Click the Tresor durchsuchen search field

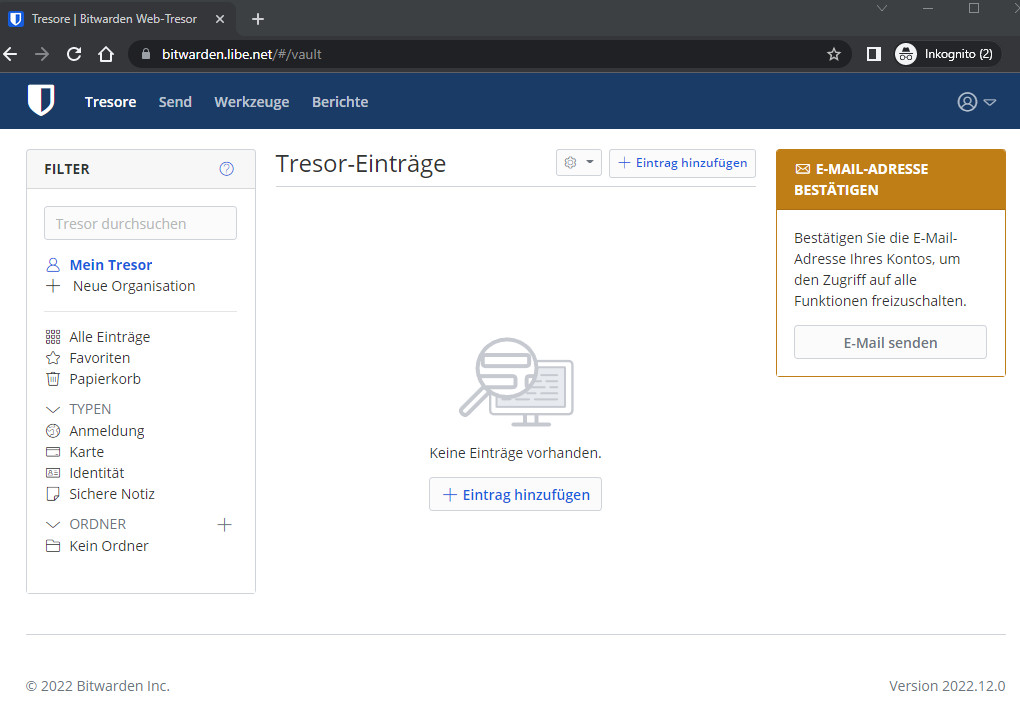click(x=140, y=223)
